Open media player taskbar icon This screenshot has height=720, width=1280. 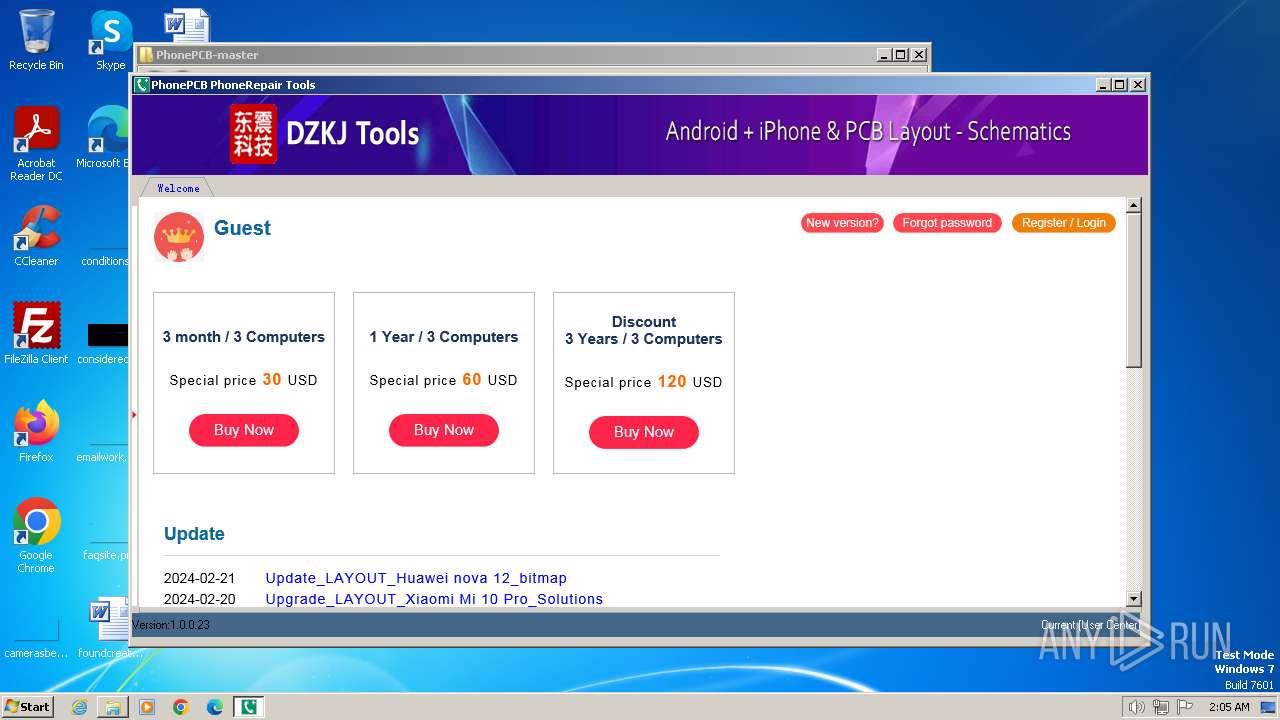pyautogui.click(x=147, y=707)
